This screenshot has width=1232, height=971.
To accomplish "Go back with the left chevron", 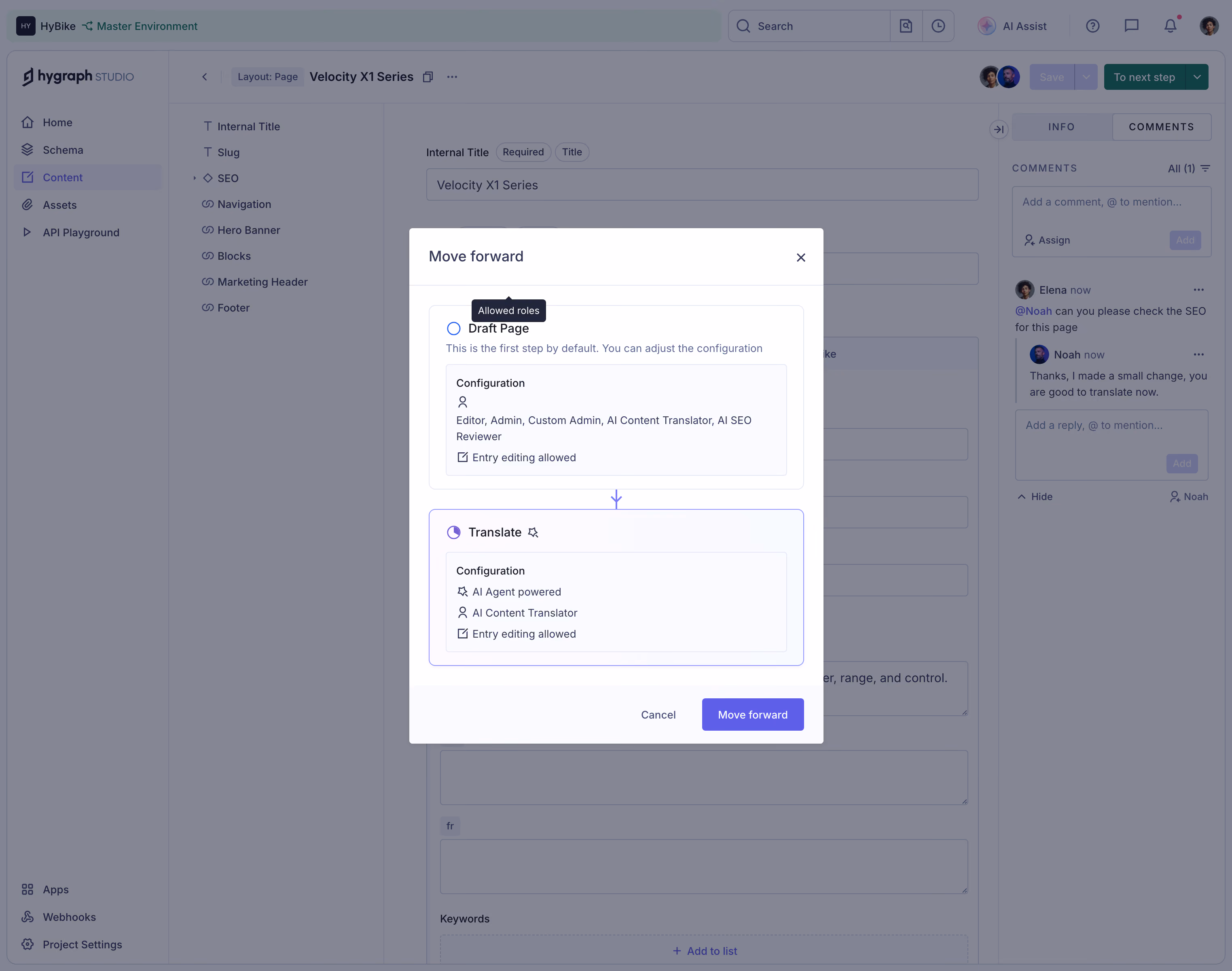I will (x=205, y=77).
